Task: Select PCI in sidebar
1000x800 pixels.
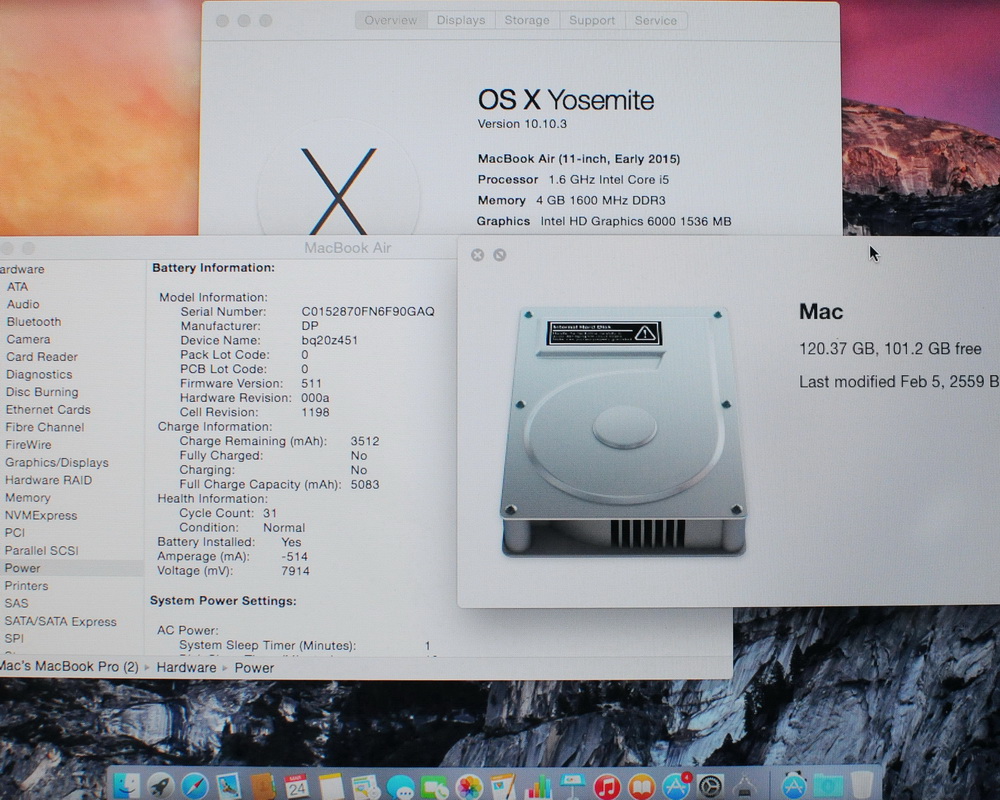Action: coord(15,533)
